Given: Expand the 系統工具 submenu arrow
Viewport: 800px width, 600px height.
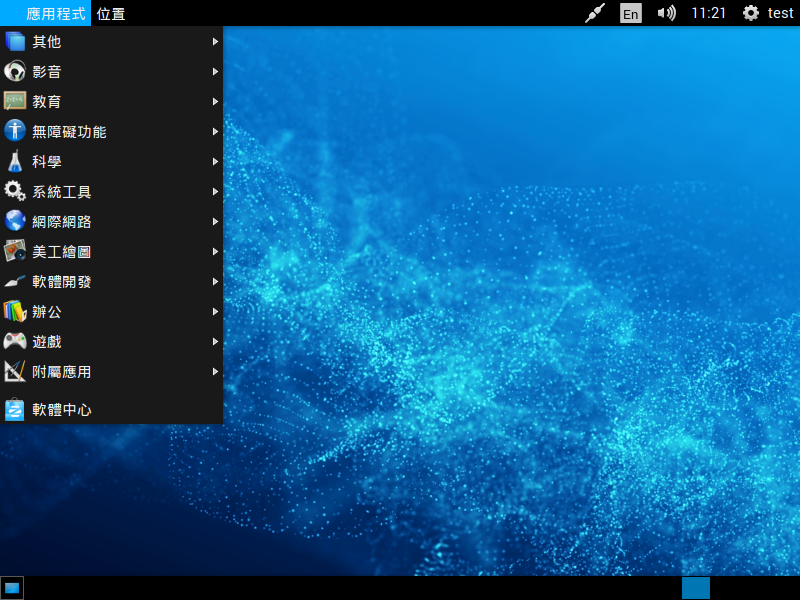Looking at the screenshot, I should click(215, 191).
